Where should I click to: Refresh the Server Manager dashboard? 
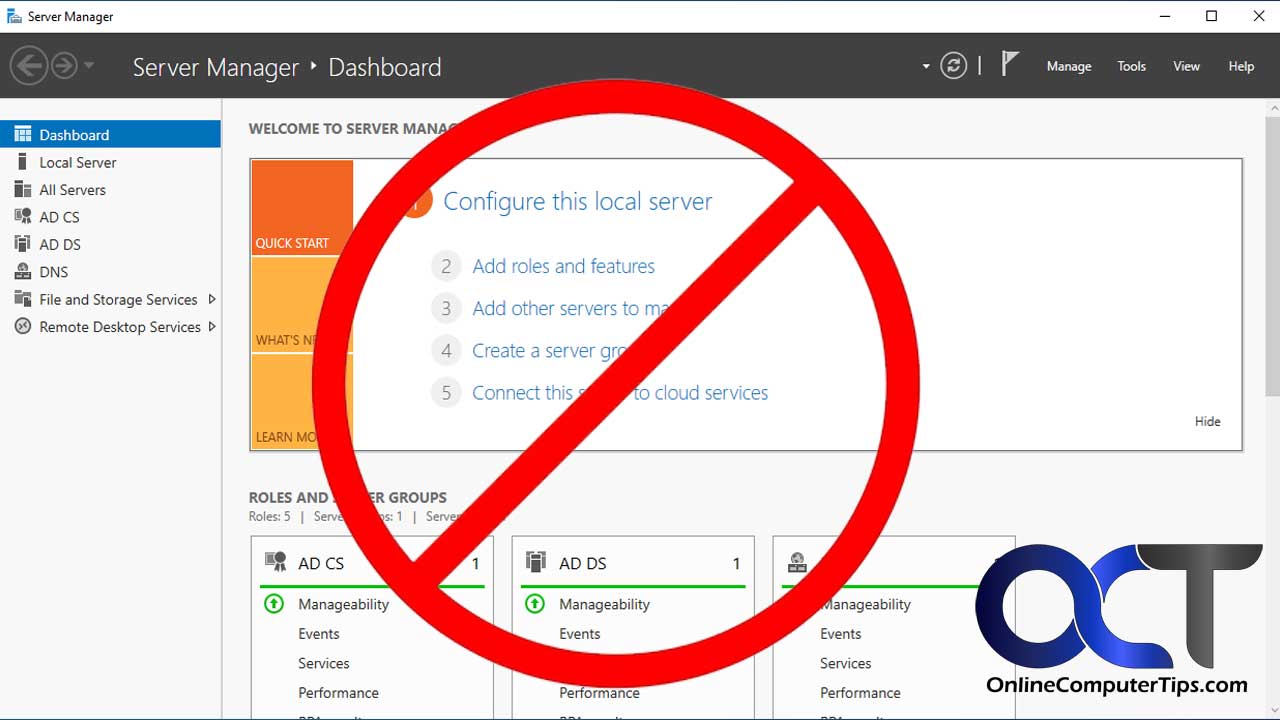[x=954, y=66]
